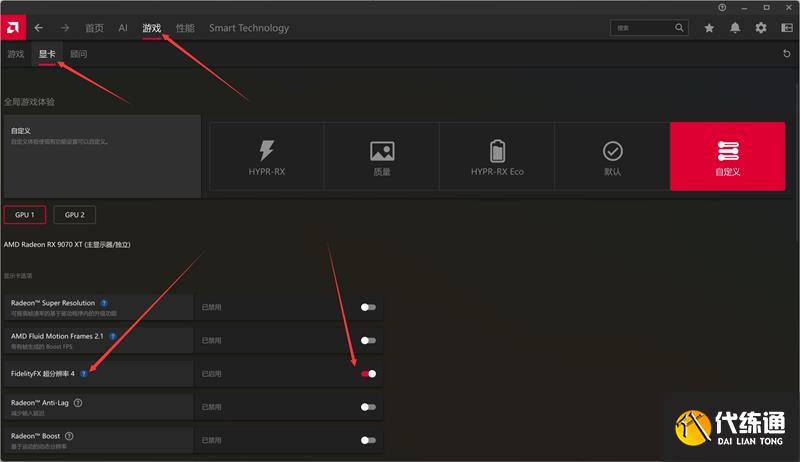Image resolution: width=800 pixels, height=462 pixels.
Task: Click the 自定义 description card
Action: [x=102, y=156]
